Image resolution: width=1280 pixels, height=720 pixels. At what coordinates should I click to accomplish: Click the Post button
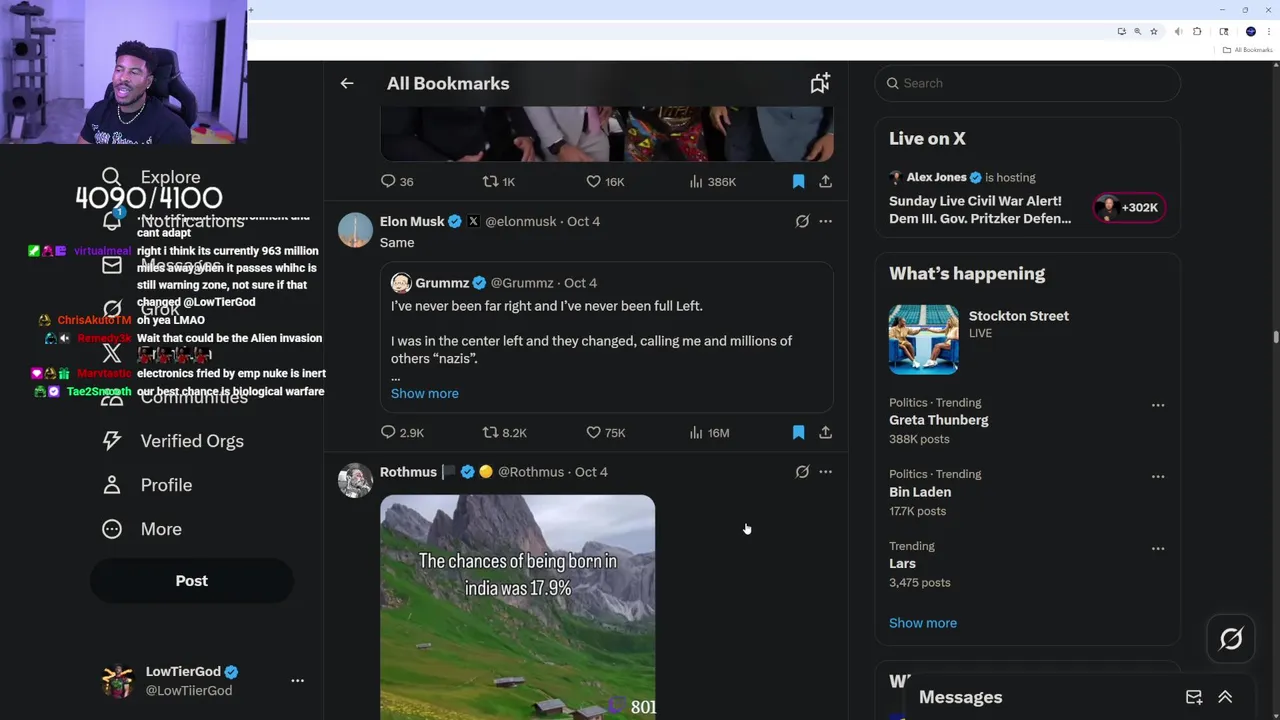click(192, 581)
